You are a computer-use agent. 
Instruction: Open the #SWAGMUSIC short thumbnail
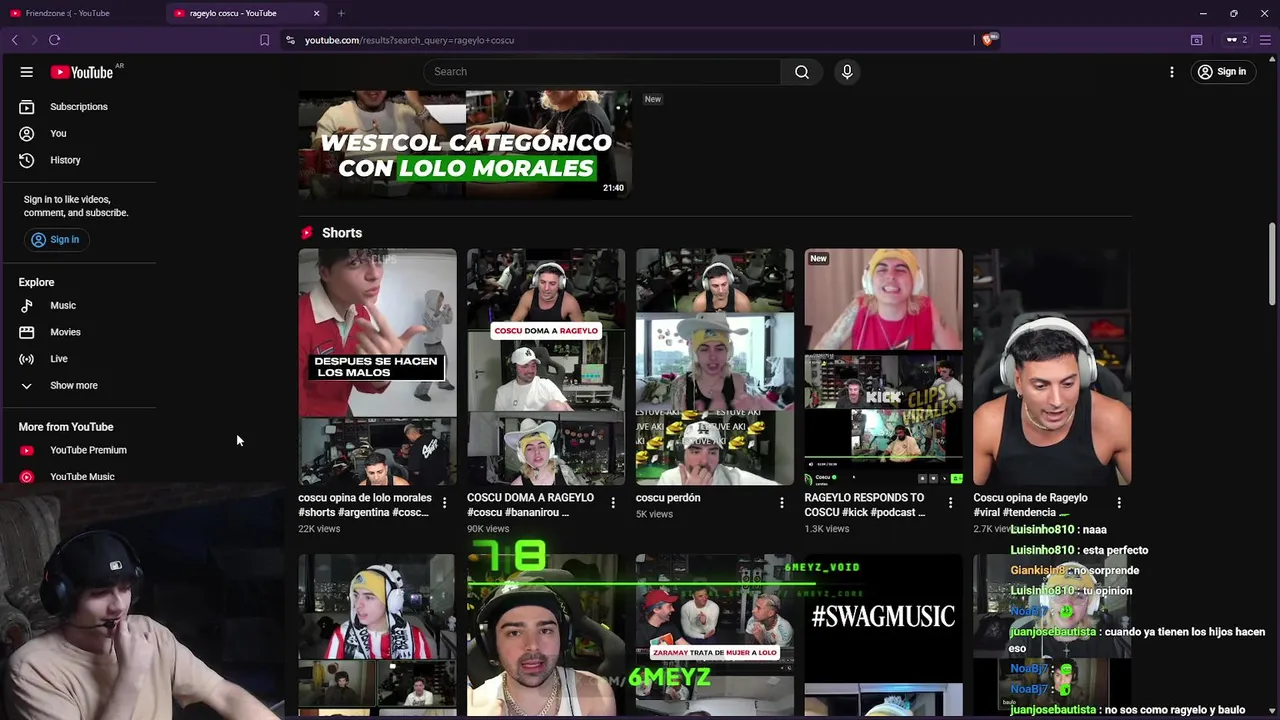884,636
